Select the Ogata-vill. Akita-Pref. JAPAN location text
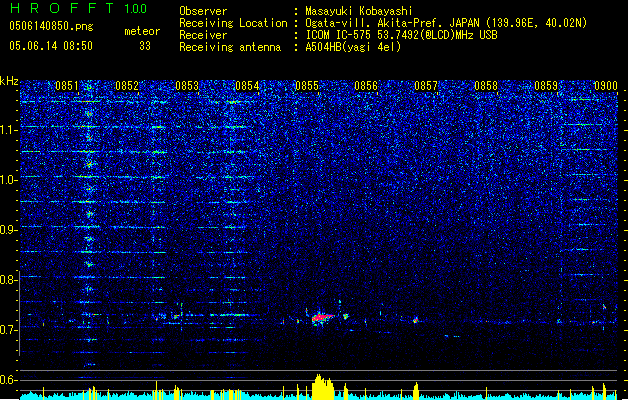 [446, 23]
